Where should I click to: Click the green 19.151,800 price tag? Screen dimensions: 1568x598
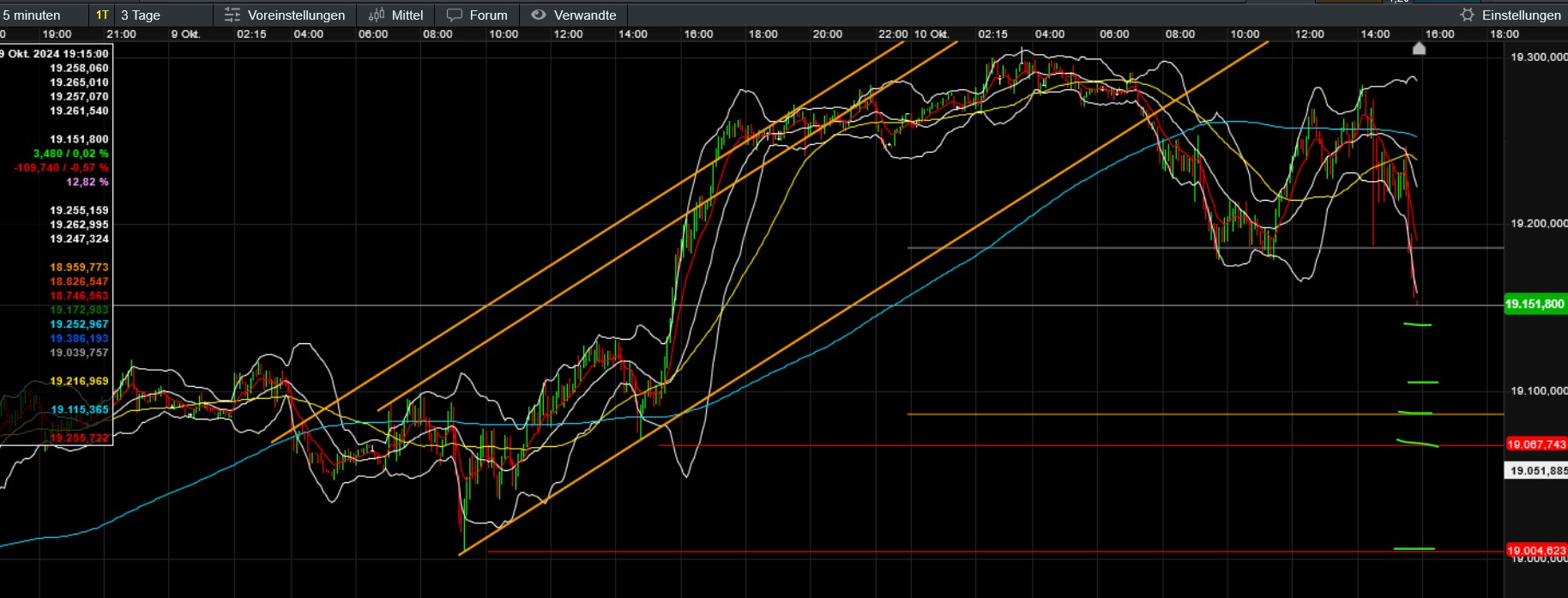(1535, 304)
